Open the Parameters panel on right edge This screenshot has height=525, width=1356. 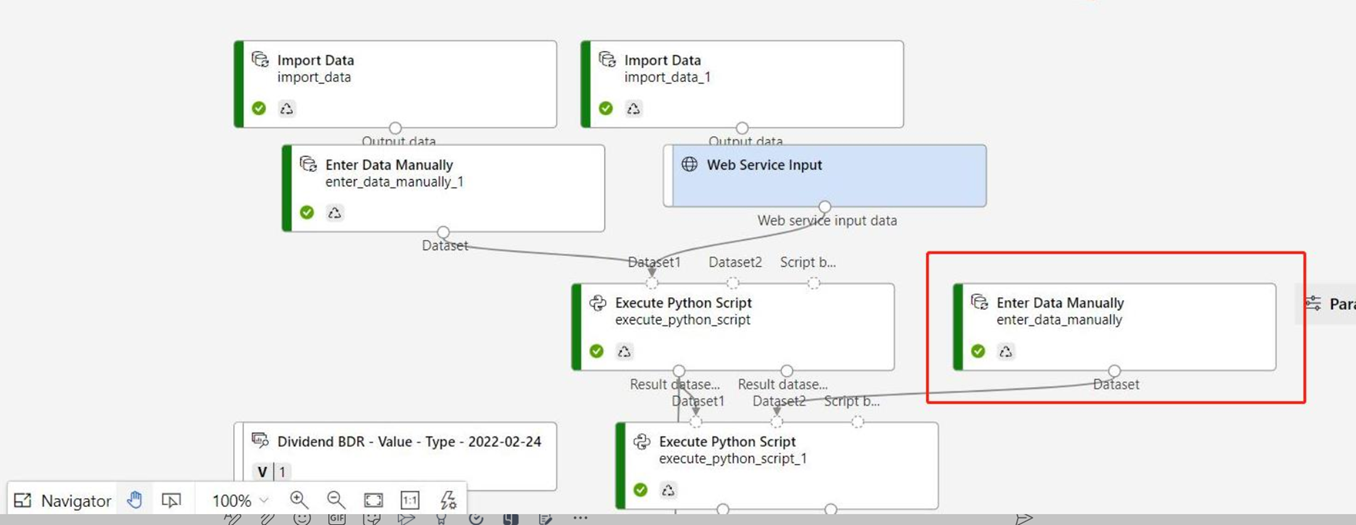1327,304
